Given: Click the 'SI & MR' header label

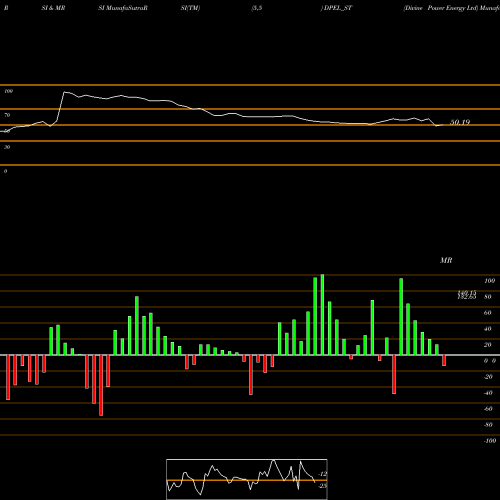Looking at the screenshot, I should point(53,8).
